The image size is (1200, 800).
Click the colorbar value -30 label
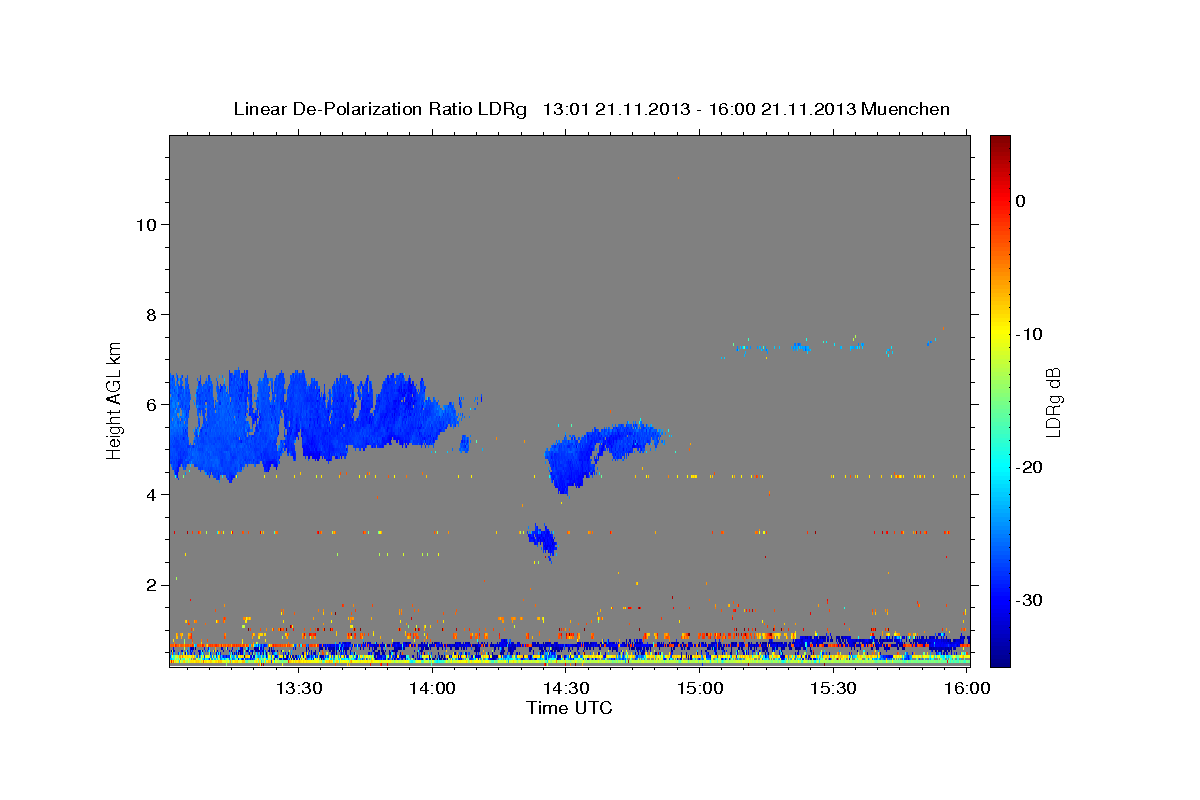tap(1030, 600)
